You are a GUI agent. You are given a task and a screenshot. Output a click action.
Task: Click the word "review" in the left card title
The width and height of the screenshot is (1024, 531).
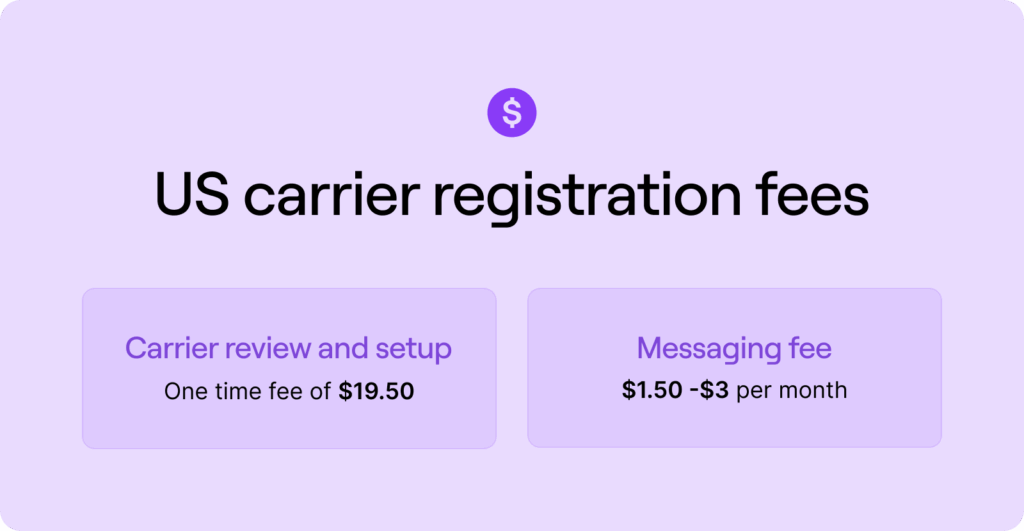pyautogui.click(x=259, y=349)
